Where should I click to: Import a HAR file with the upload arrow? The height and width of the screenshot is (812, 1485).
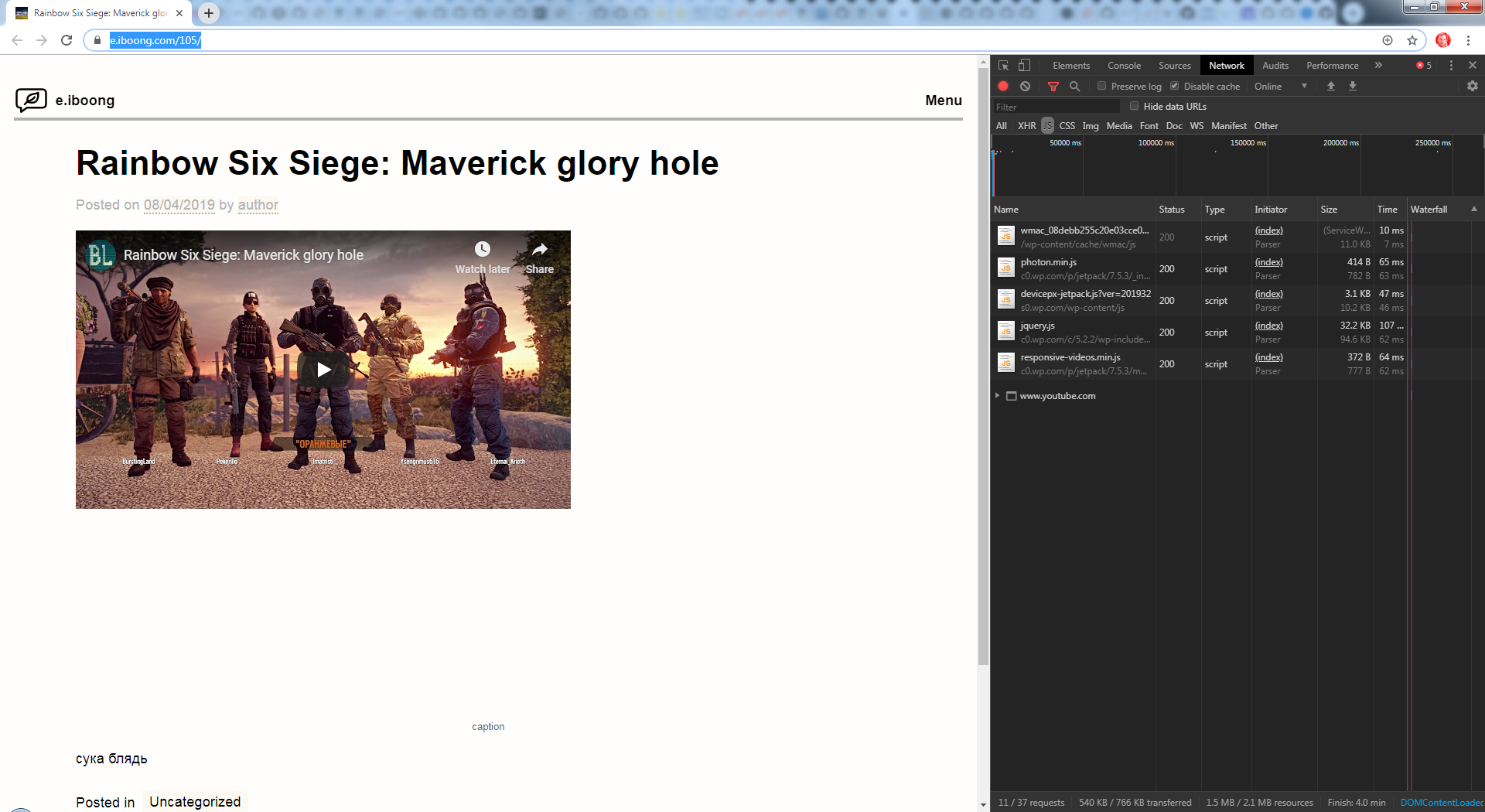tap(1331, 86)
